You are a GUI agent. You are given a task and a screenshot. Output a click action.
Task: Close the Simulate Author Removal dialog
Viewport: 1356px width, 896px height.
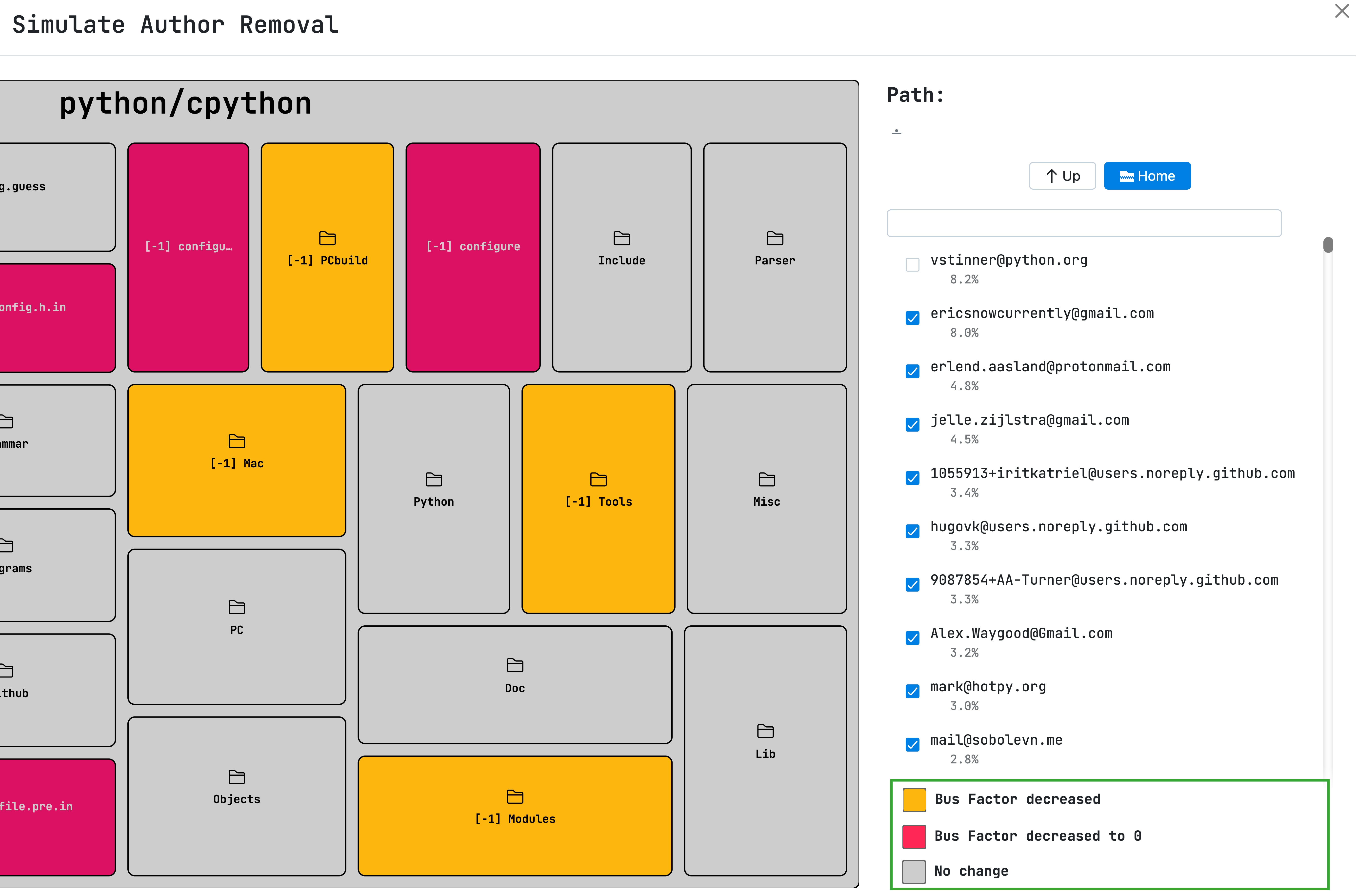[1342, 11]
